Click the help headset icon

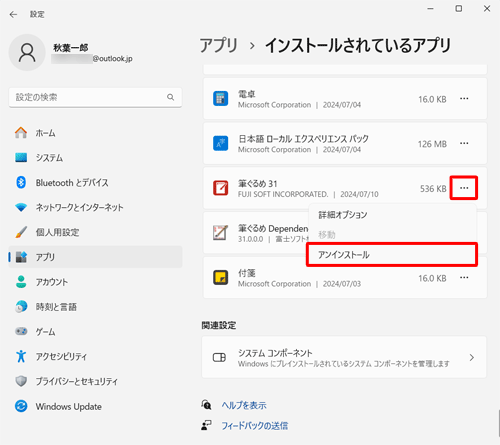click(x=206, y=405)
